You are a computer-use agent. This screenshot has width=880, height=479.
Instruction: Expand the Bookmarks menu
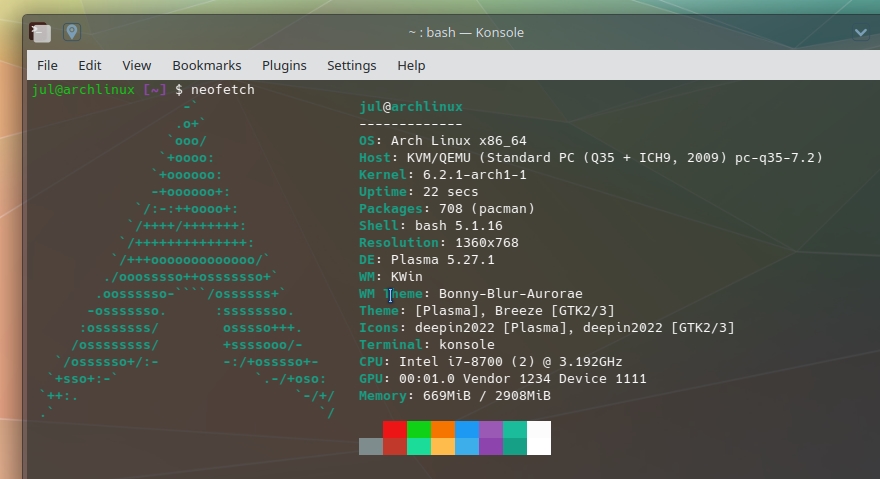207,65
